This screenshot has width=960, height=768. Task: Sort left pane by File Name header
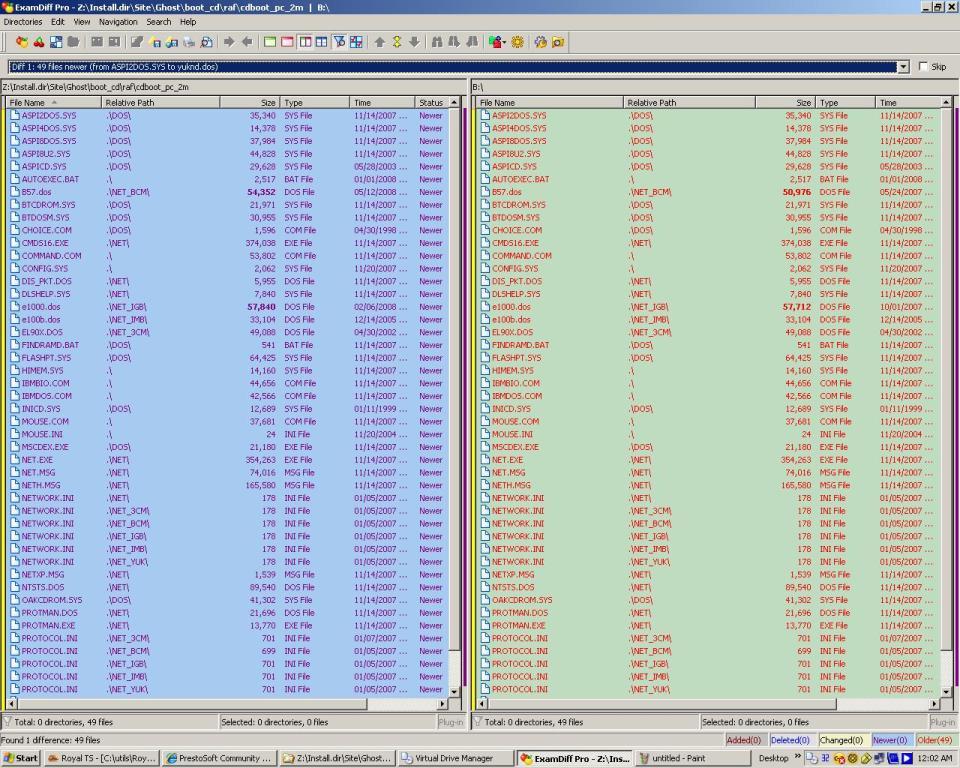click(x=53, y=102)
